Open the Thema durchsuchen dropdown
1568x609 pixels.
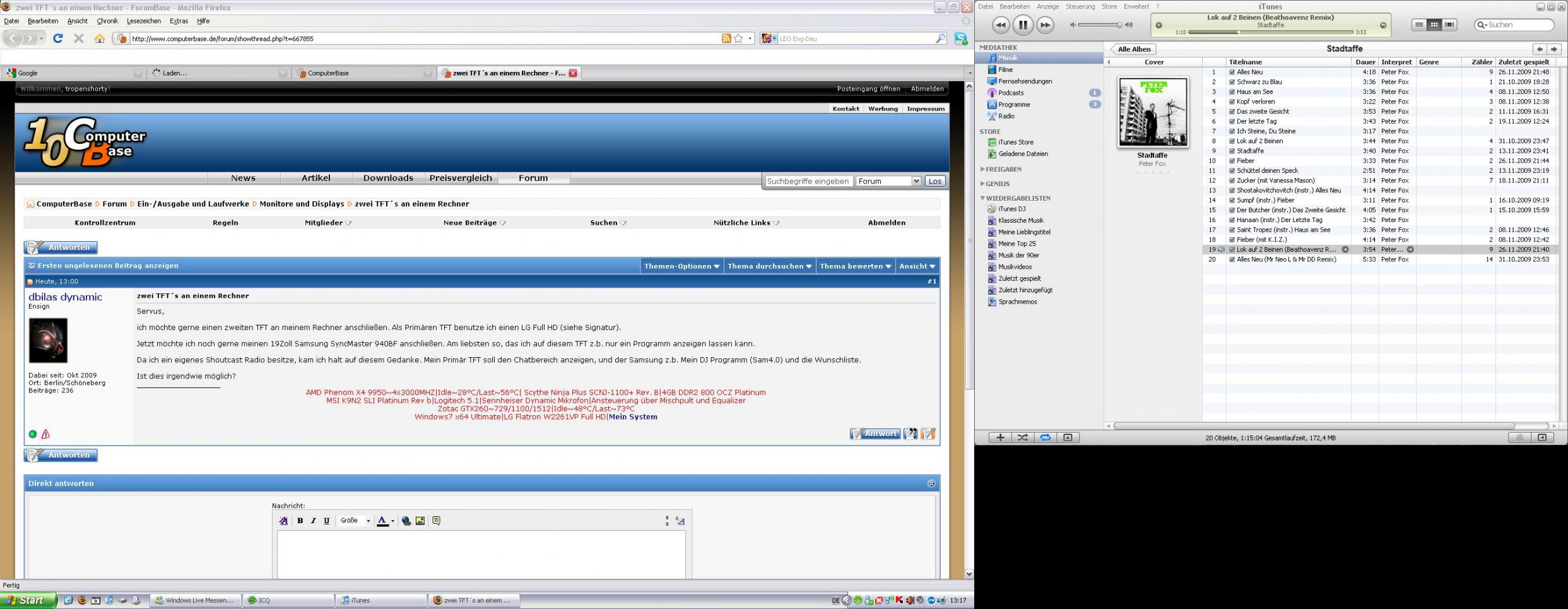coord(770,266)
